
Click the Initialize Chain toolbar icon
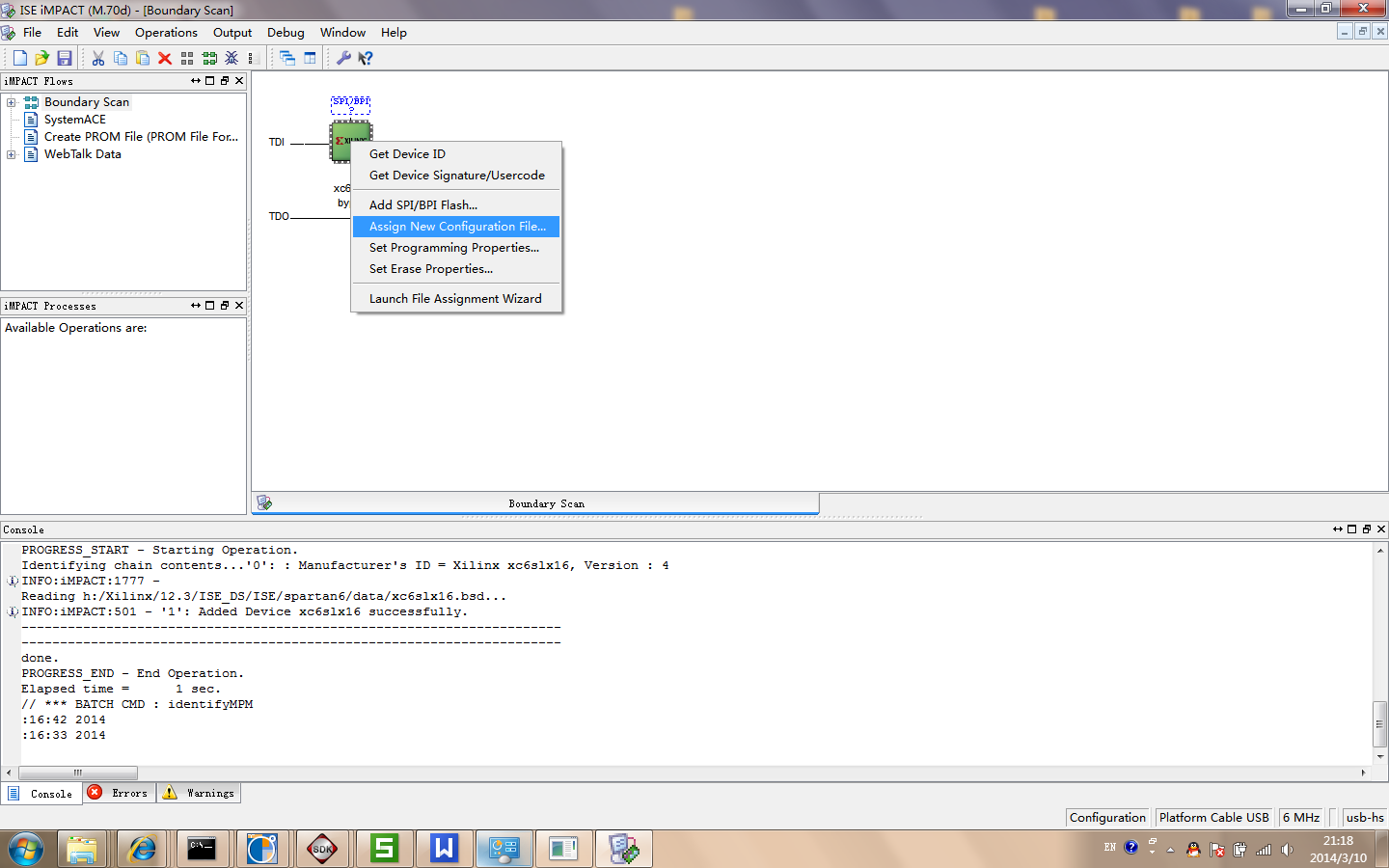click(x=209, y=58)
